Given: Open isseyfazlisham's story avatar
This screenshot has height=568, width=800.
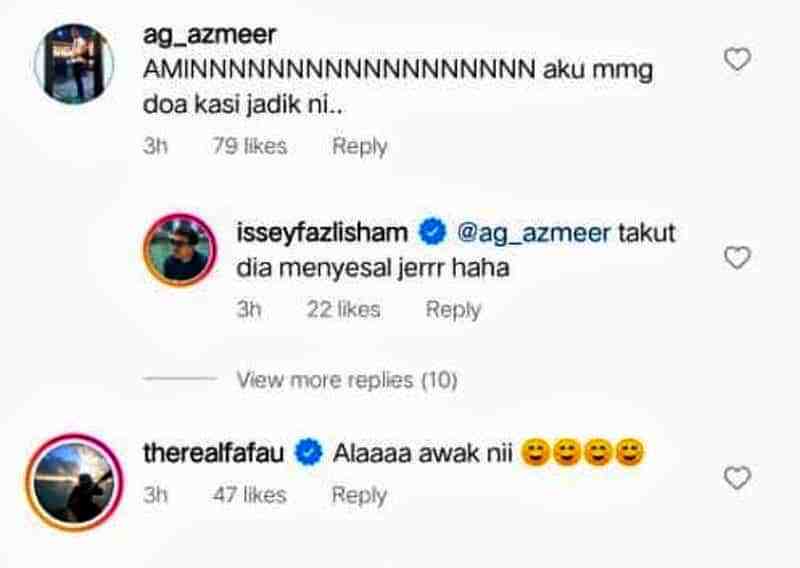Looking at the screenshot, I should click(x=181, y=250).
